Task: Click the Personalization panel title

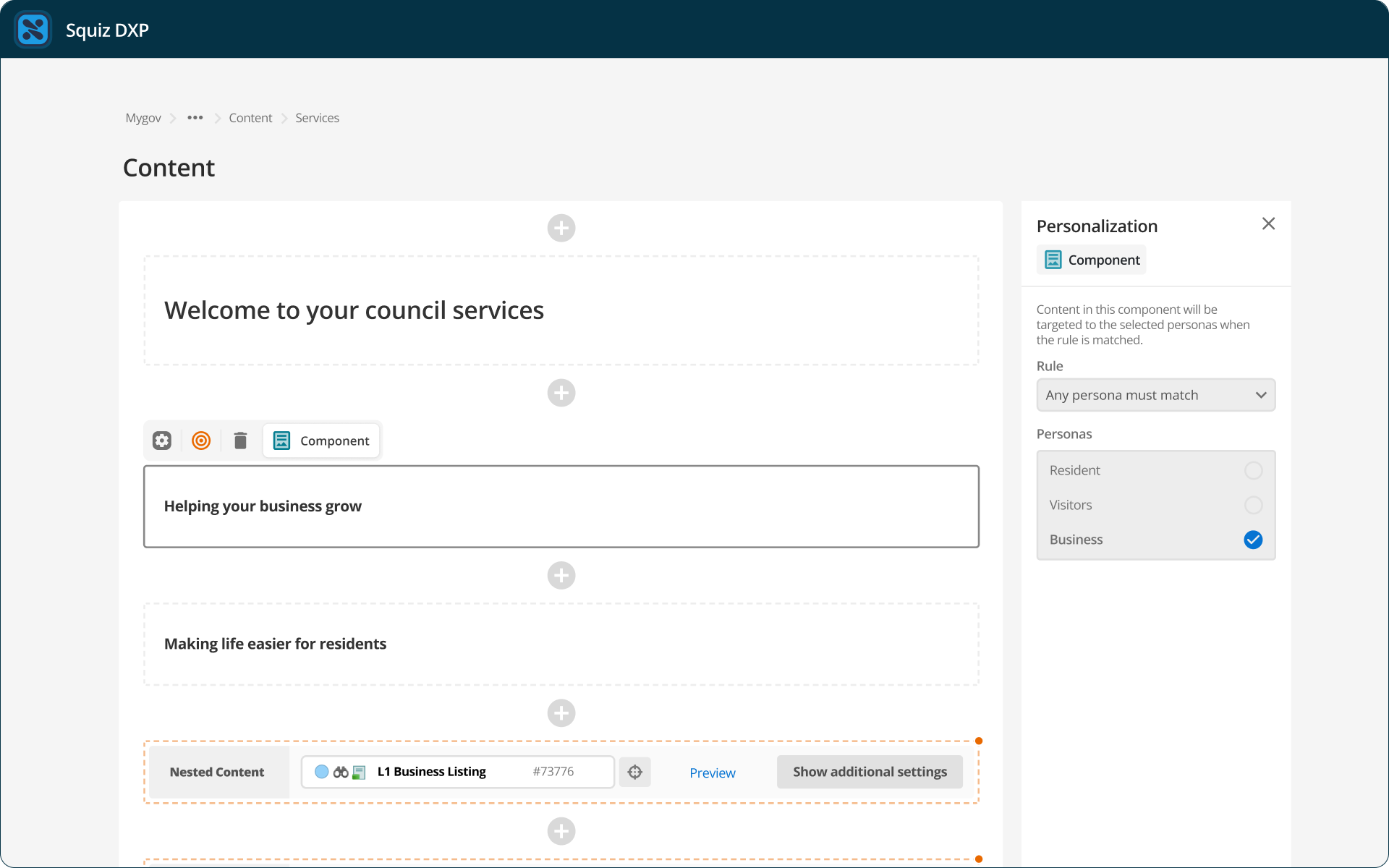Action: (1097, 226)
